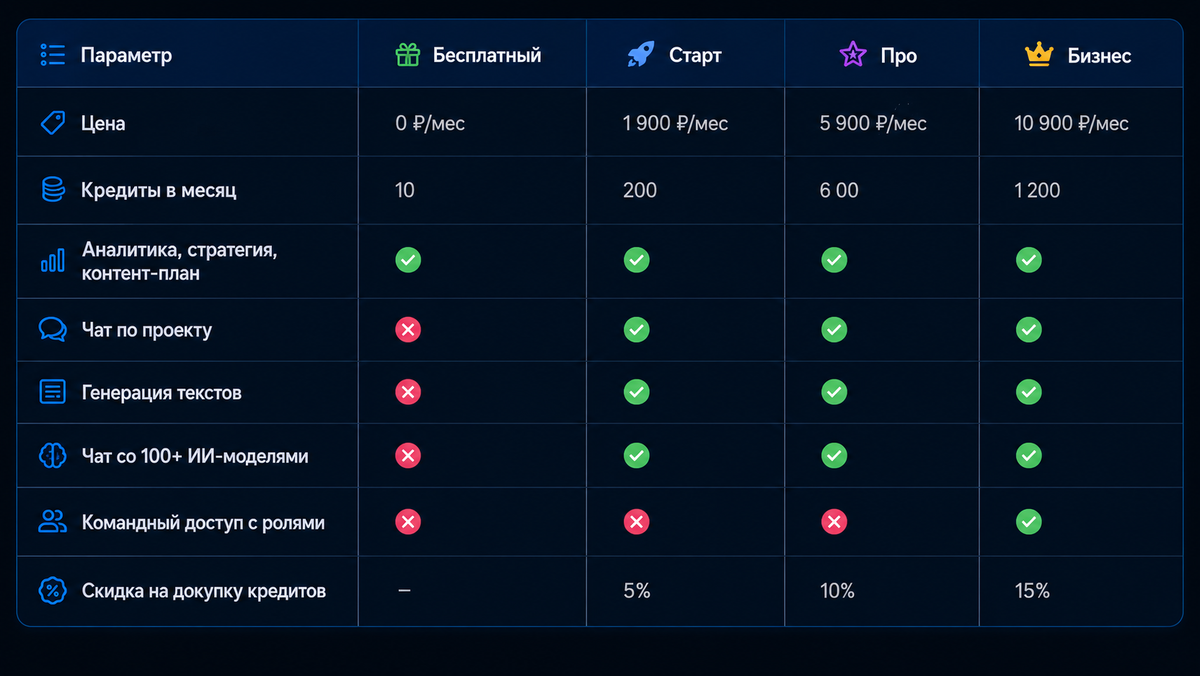Click the list icon next to Параметр
This screenshot has height=676, width=1200.
pyautogui.click(x=52, y=54)
